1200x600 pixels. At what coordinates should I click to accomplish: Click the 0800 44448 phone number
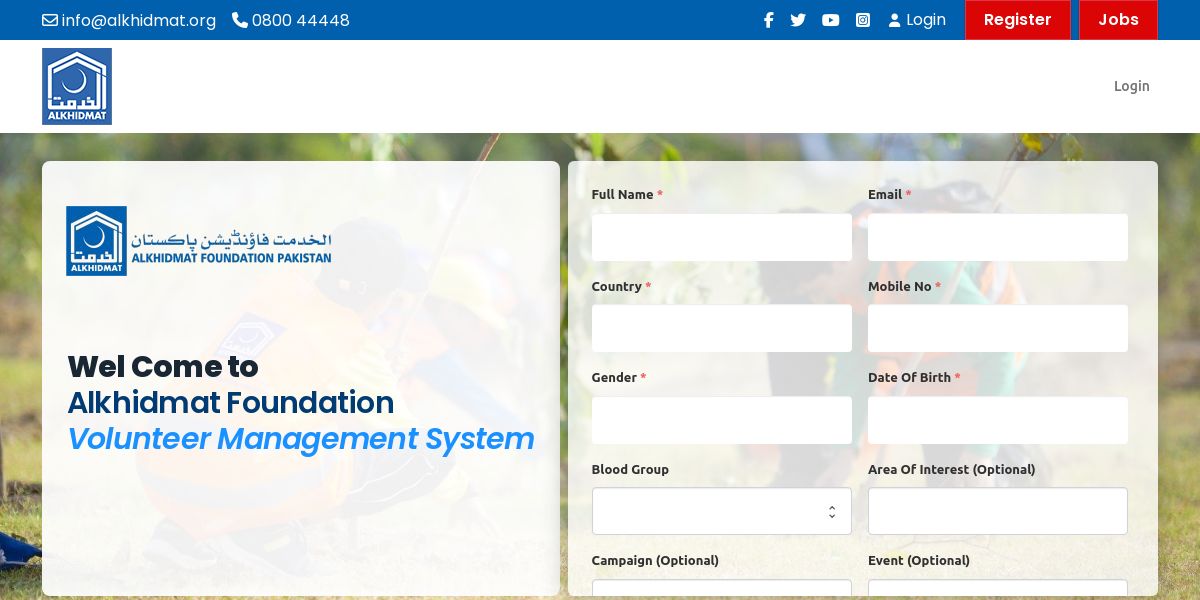pos(301,20)
